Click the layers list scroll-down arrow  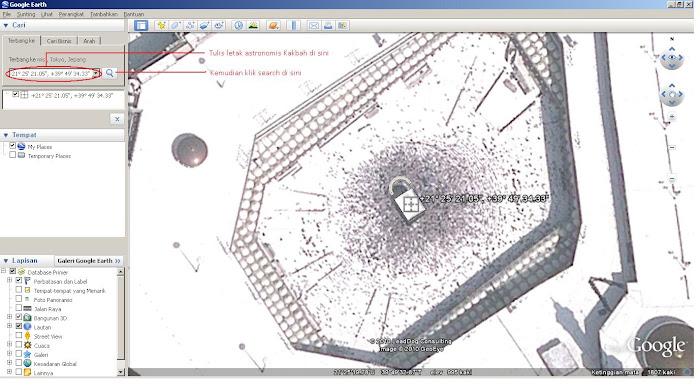[121, 371]
